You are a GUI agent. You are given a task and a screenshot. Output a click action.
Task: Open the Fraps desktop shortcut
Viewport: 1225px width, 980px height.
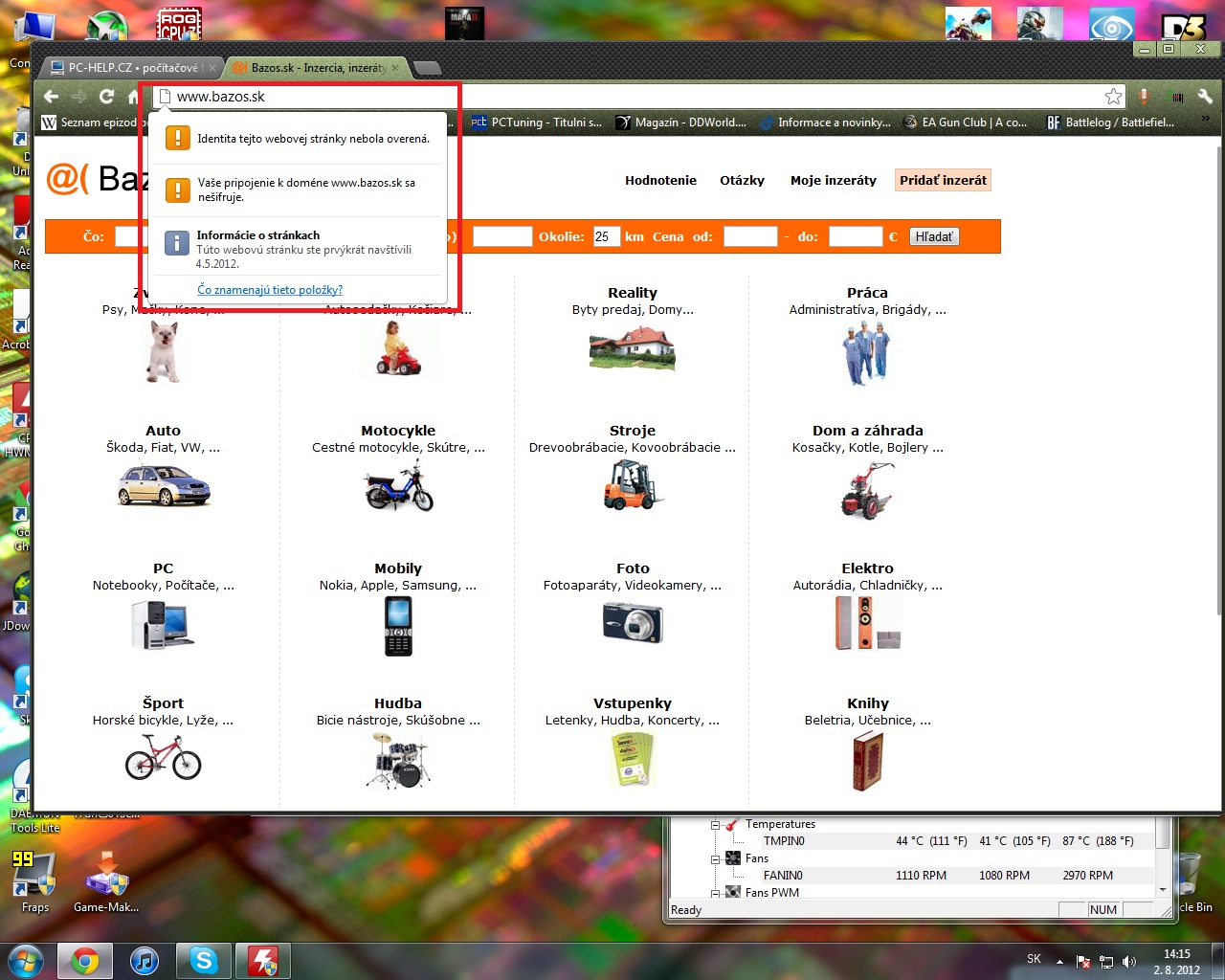(x=34, y=881)
